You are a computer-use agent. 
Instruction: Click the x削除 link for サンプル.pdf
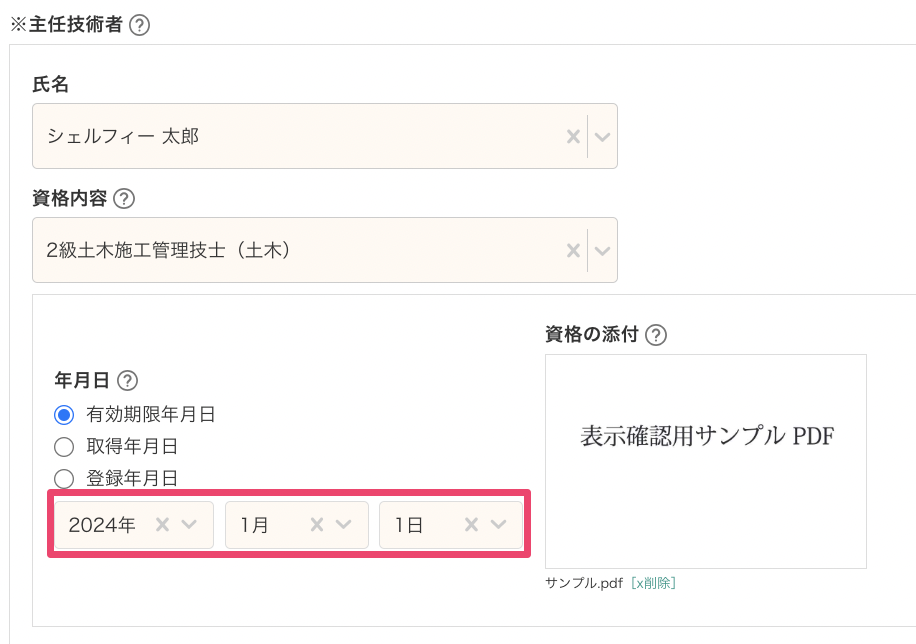point(653,583)
